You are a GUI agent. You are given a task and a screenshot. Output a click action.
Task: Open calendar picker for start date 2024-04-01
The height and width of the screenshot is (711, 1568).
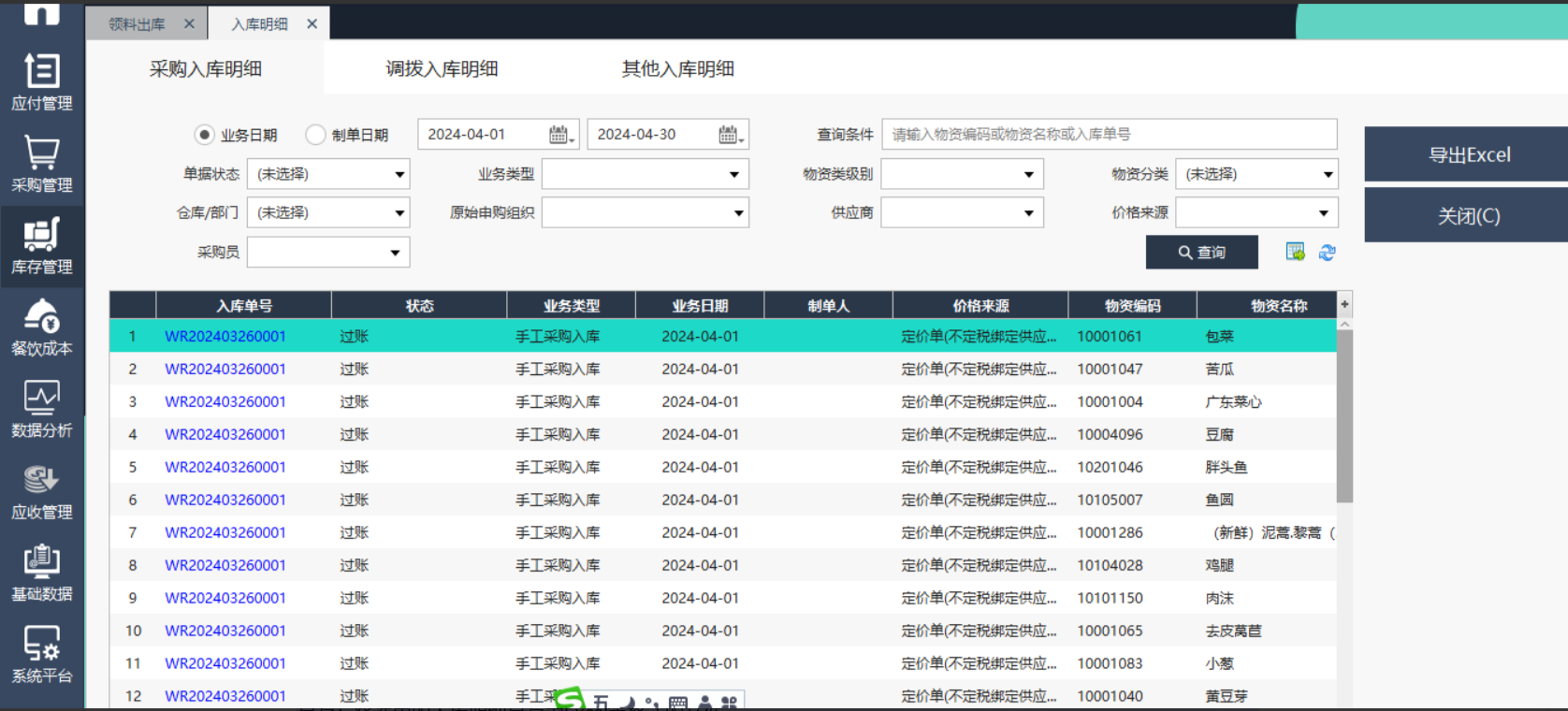click(x=559, y=135)
